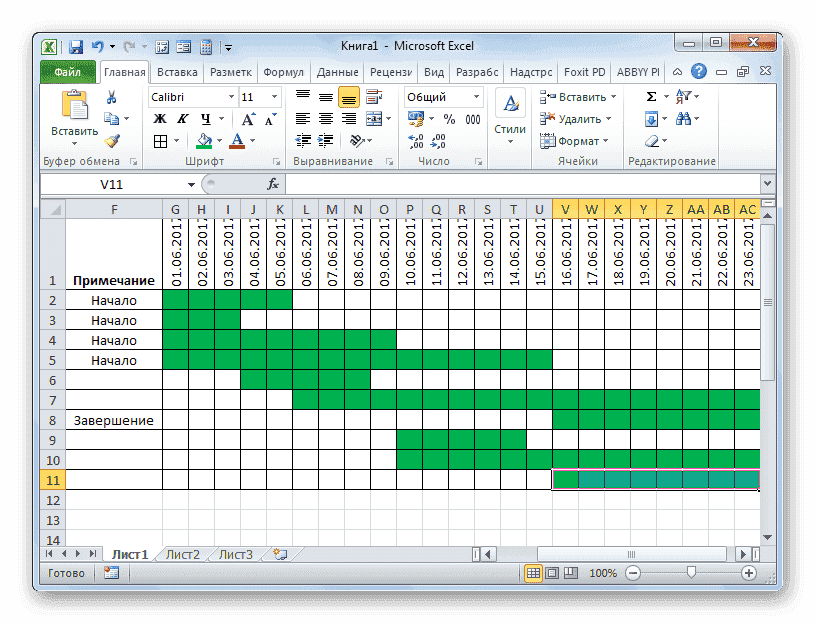Toggle italic formatting (К)
Image resolution: width=816 pixels, height=624 pixels.
click(182, 119)
